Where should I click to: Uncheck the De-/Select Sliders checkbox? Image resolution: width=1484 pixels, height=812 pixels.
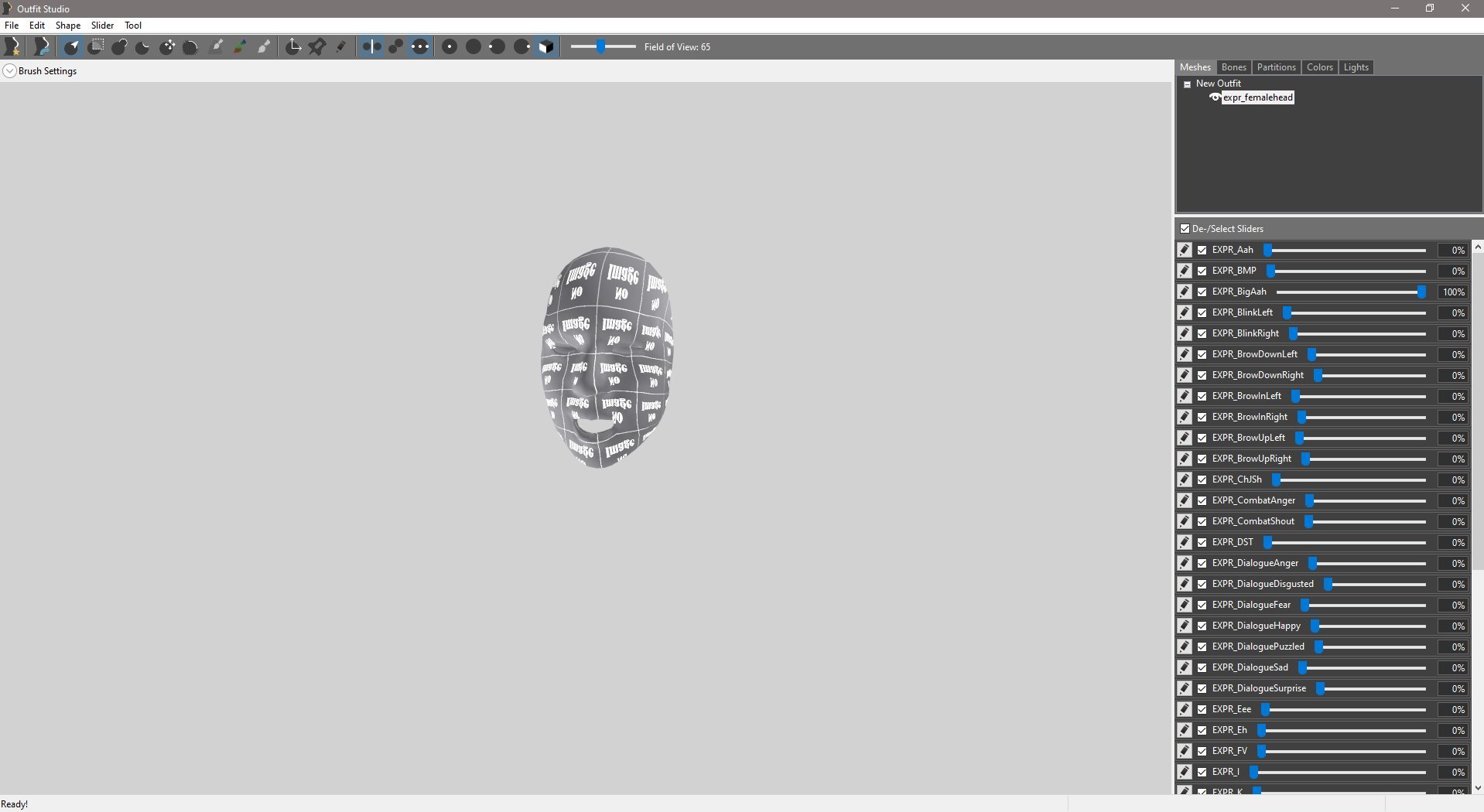1185,229
